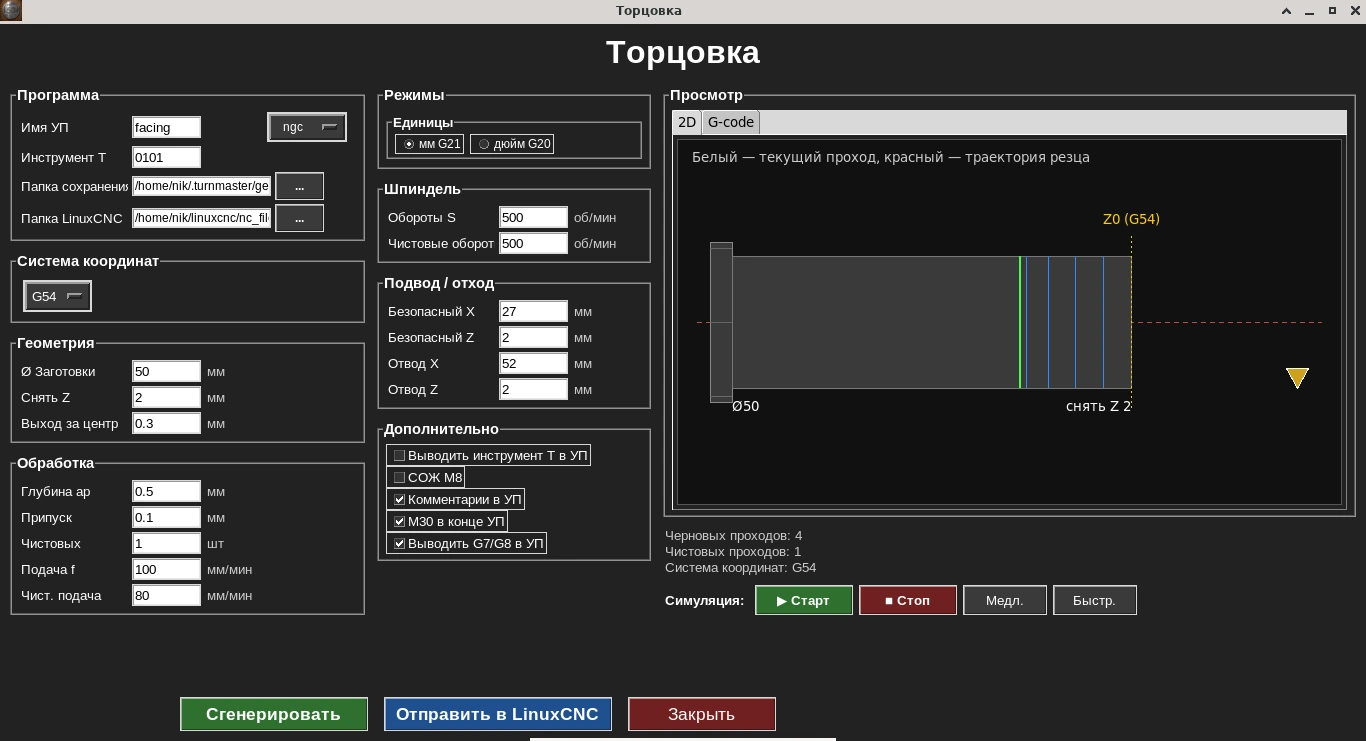Toggle M30 в конце УП checkbox

[x=447, y=522]
